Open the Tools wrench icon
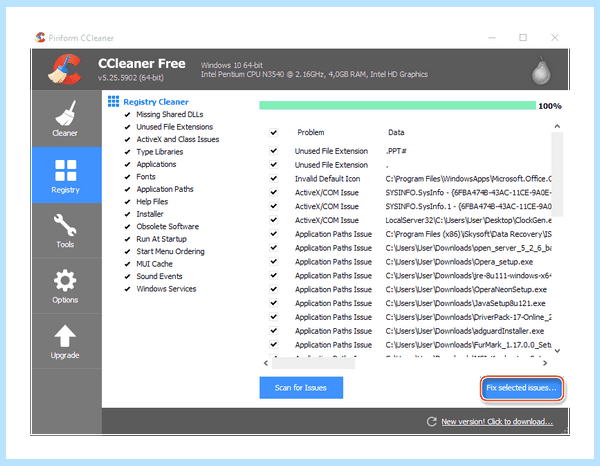This screenshot has width=600, height=466. tap(65, 225)
